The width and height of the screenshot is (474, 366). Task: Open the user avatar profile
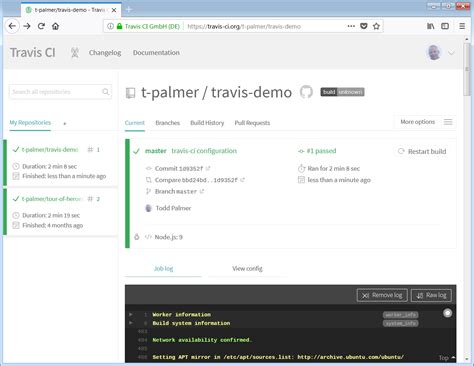tap(434, 53)
